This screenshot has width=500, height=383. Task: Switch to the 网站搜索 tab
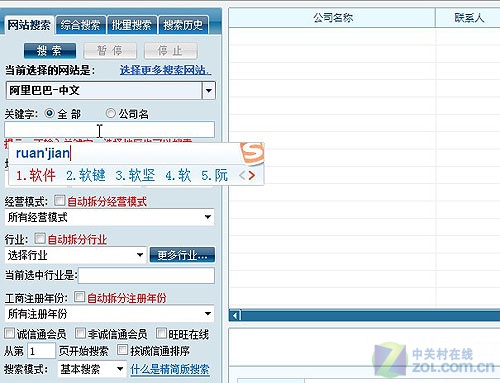coord(29,25)
